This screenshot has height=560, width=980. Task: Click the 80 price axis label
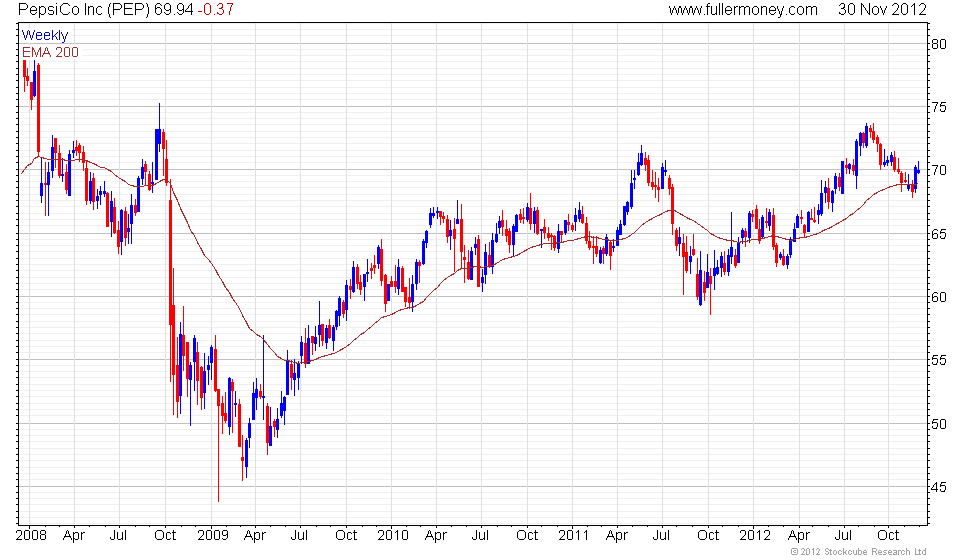point(938,44)
